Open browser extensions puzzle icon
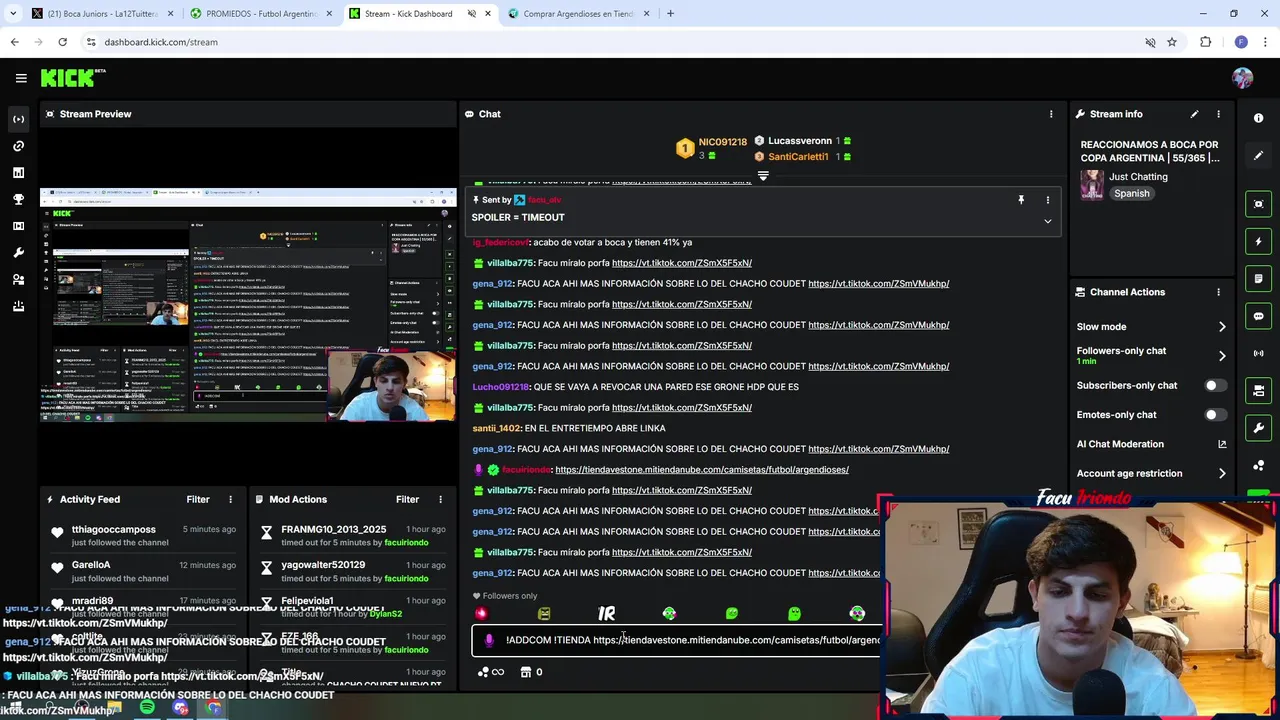This screenshot has width=1280, height=720. pyautogui.click(x=1205, y=42)
